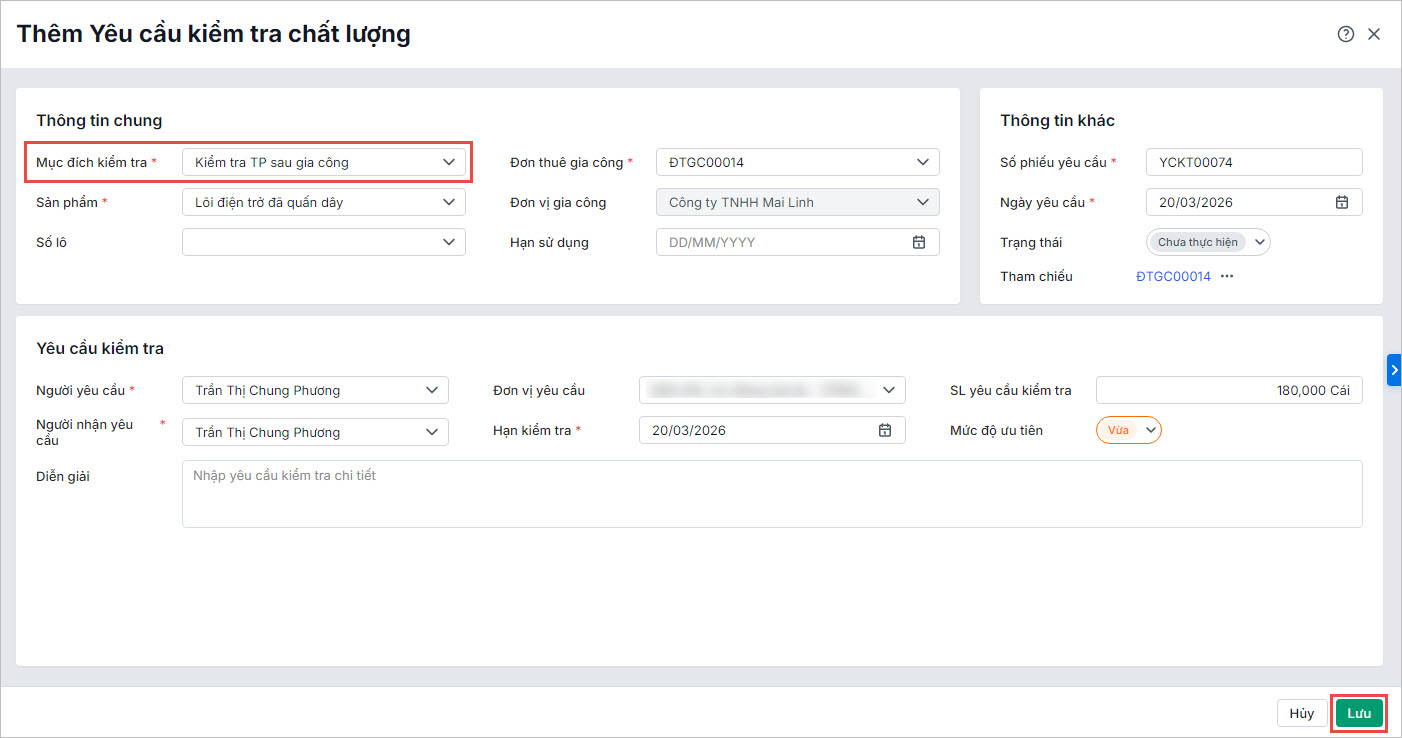The image size is (1402, 738).
Task: Focus the Diễn giải description text area
Action: coord(771,493)
